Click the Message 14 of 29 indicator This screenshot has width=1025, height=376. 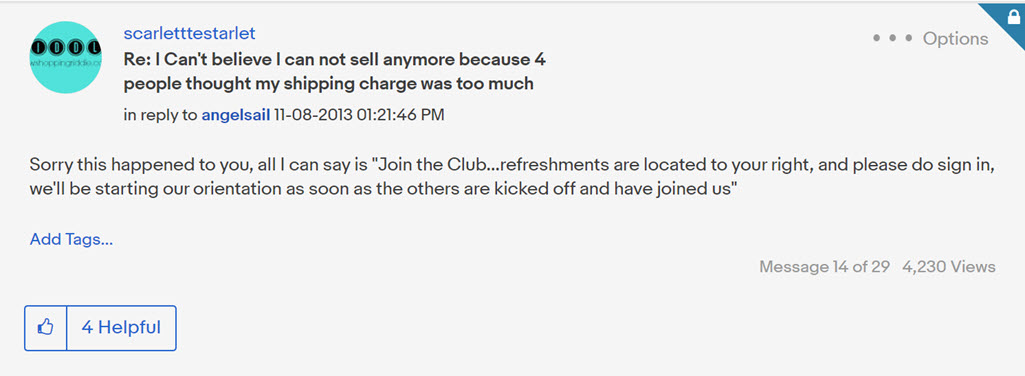click(x=824, y=267)
